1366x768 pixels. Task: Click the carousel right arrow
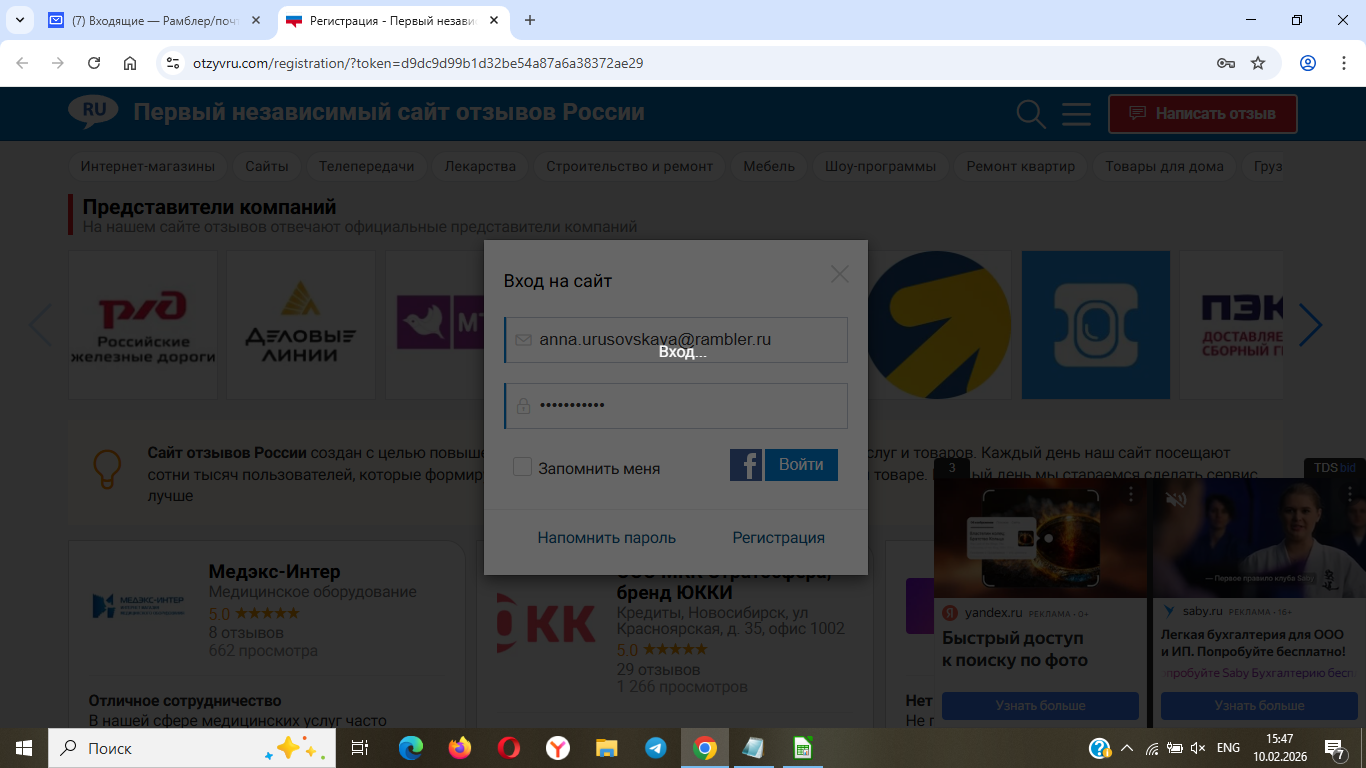[x=1310, y=324]
